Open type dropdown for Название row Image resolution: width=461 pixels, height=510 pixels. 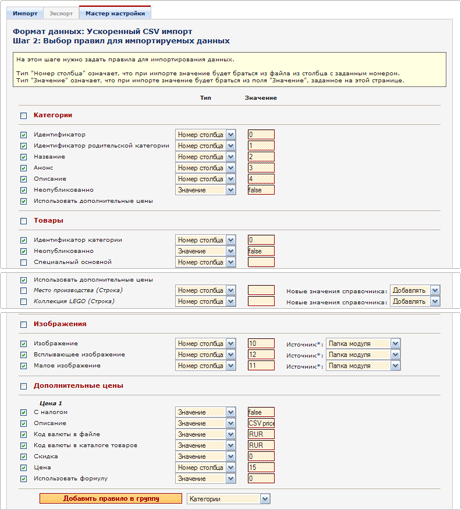(x=206, y=157)
